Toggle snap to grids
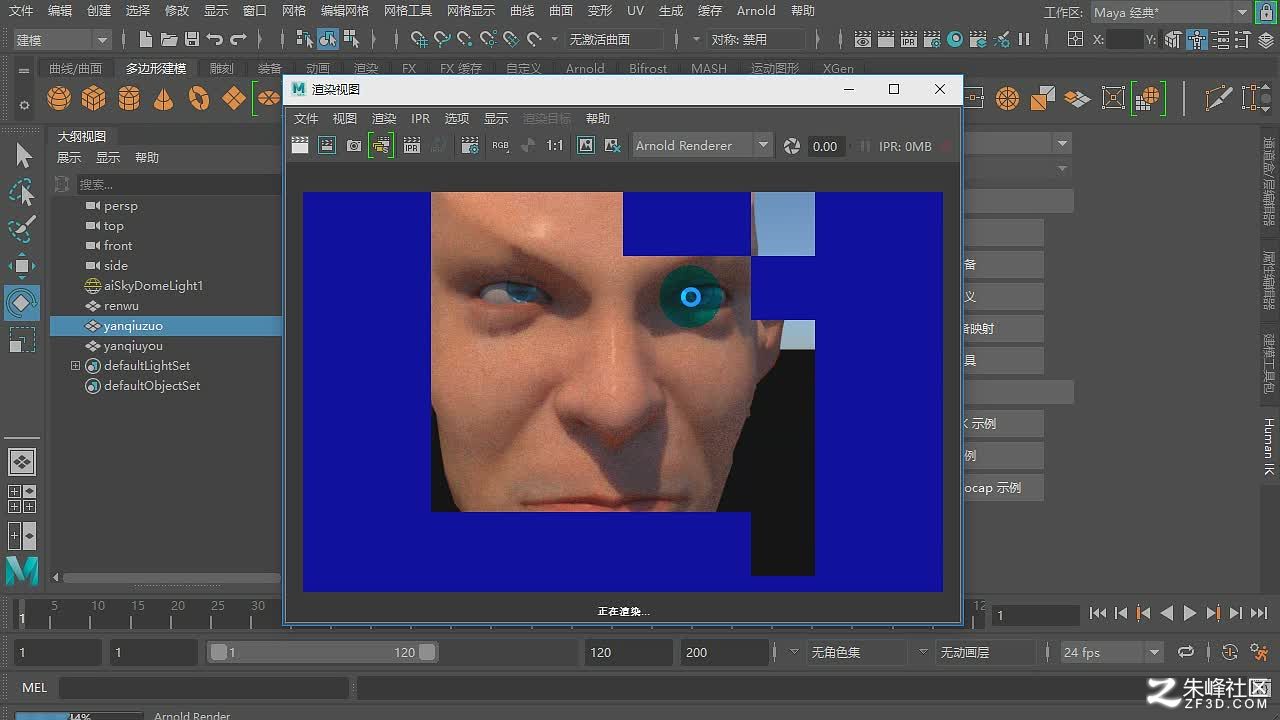Image resolution: width=1280 pixels, height=720 pixels. point(419,39)
